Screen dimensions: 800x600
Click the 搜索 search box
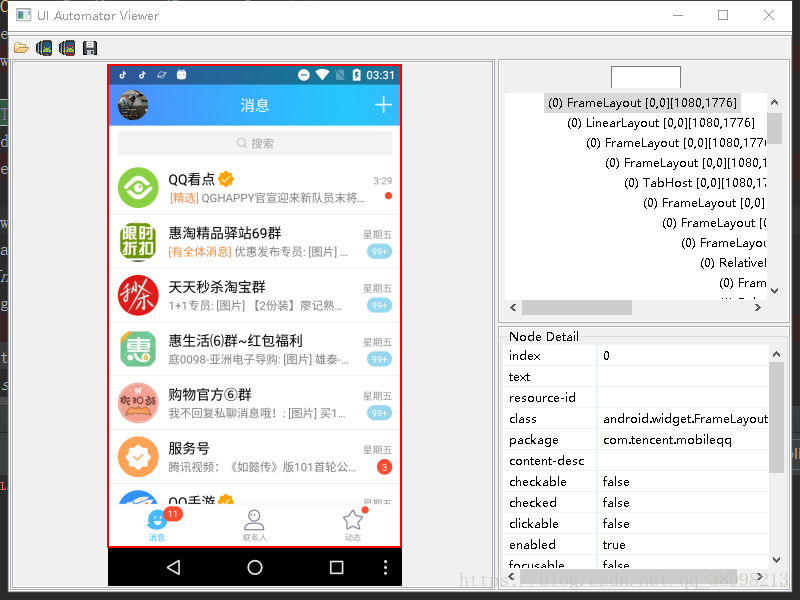click(x=255, y=143)
